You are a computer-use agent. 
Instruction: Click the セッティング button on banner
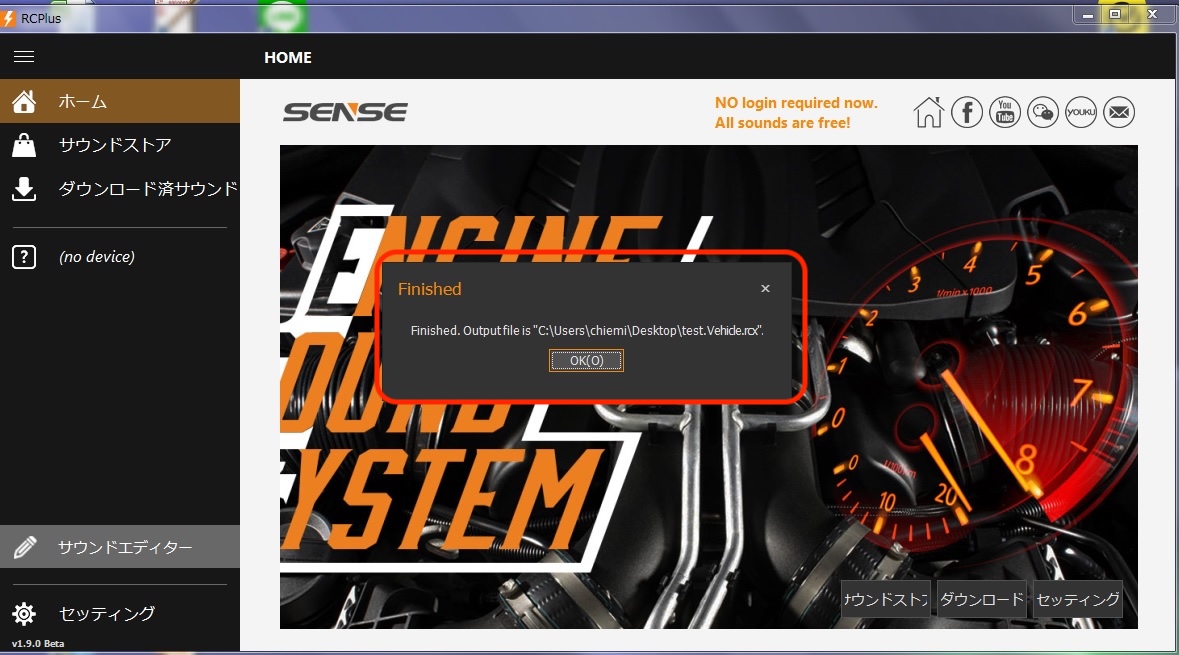coord(1077,600)
